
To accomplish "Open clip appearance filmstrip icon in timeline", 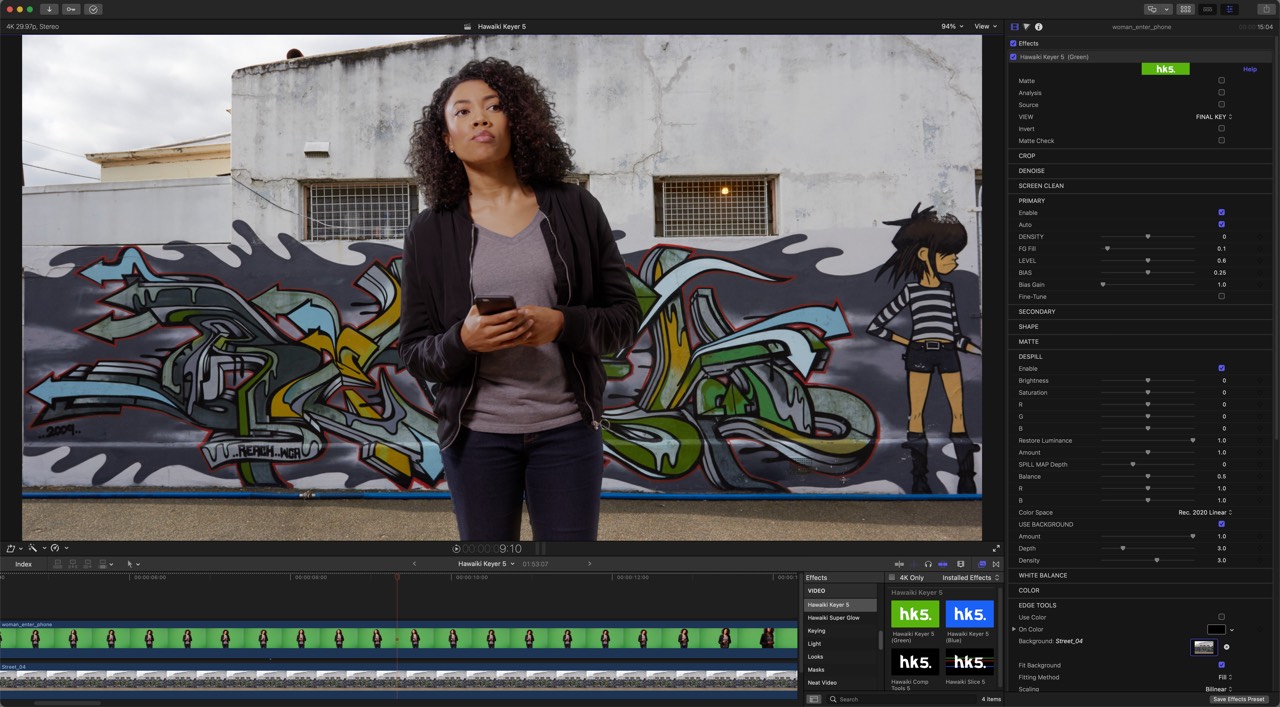I will pos(961,564).
